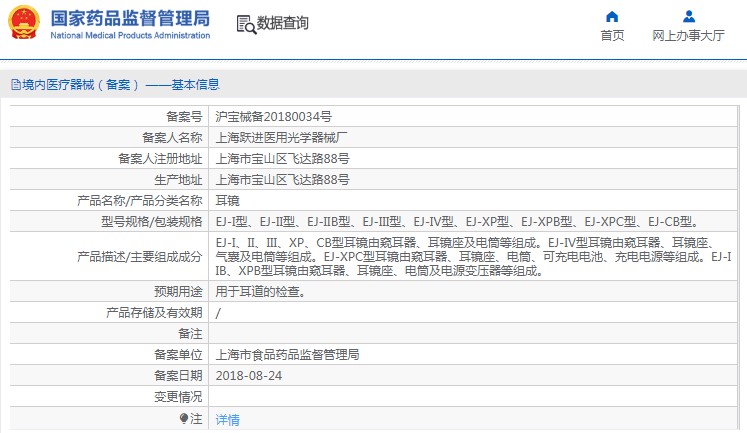Viewport: 747px width, 433px height.
Task: Click 国家药品监督管理局 title text
Action: click(x=130, y=18)
